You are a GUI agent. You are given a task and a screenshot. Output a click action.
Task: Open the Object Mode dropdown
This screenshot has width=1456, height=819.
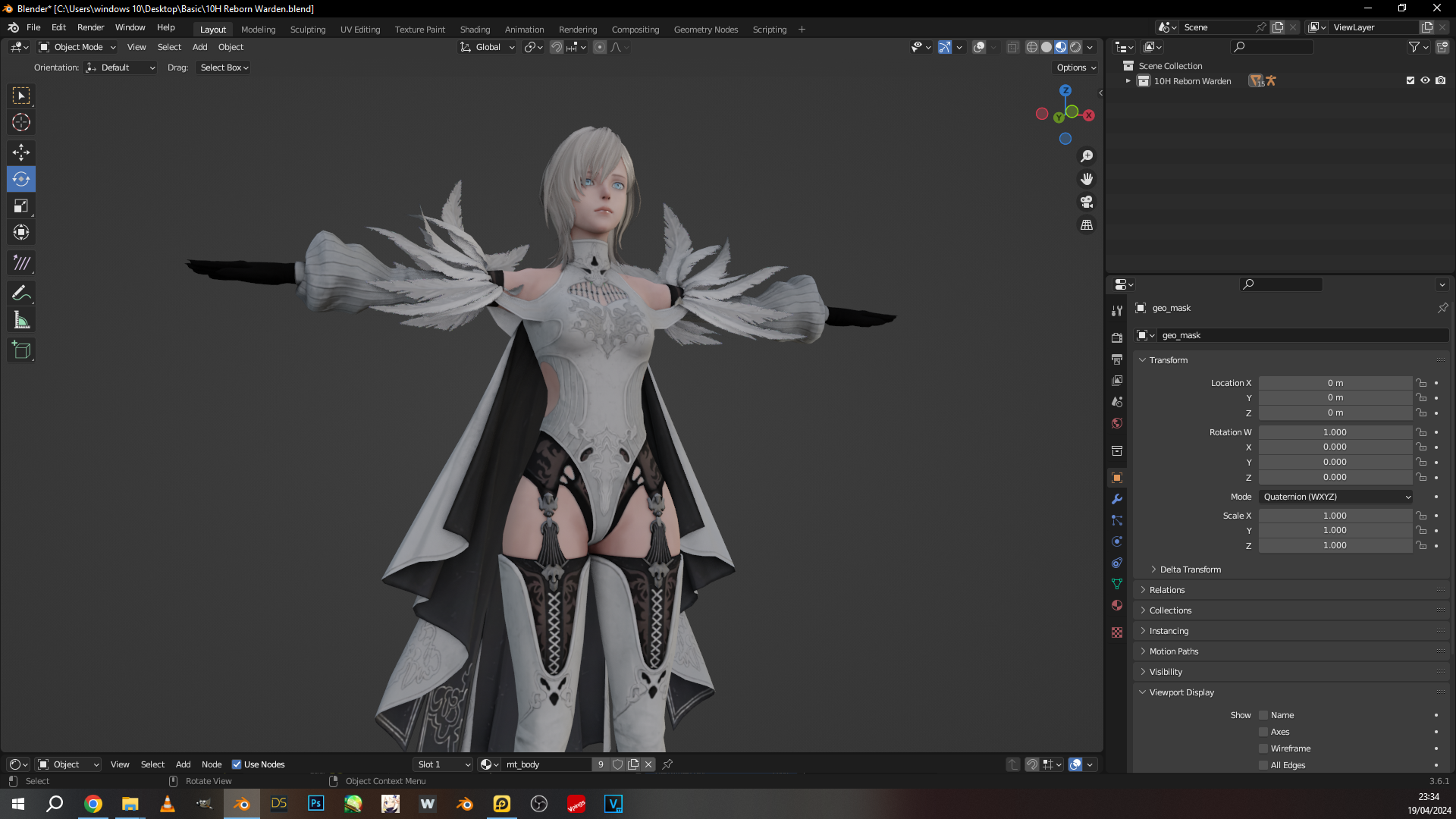click(77, 47)
